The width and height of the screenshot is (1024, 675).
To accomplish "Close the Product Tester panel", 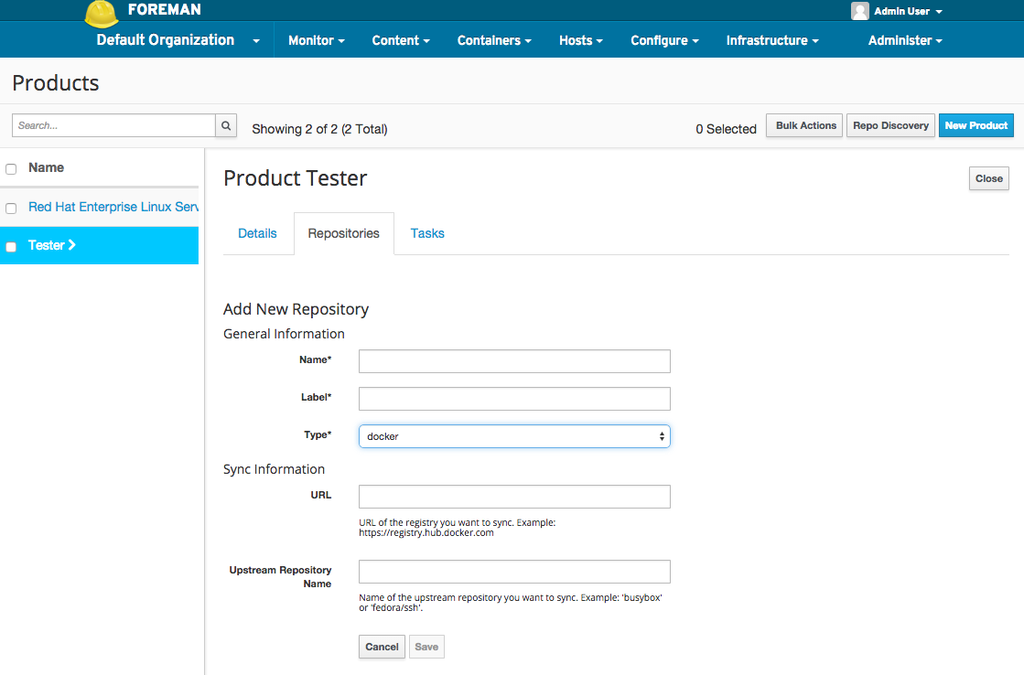I will tap(989, 178).
